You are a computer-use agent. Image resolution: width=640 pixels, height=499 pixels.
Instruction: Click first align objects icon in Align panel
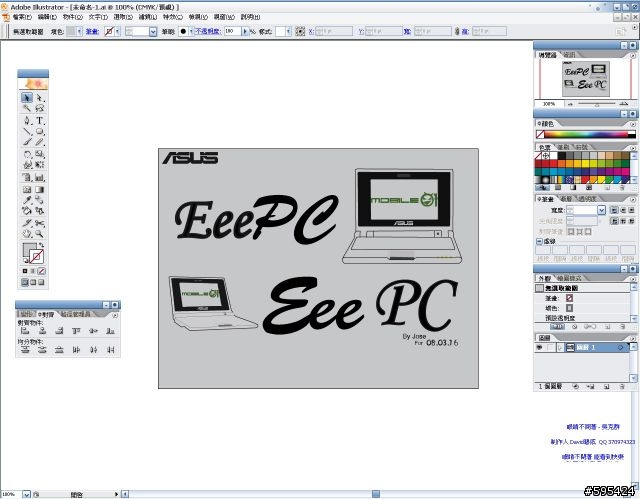click(x=25, y=331)
